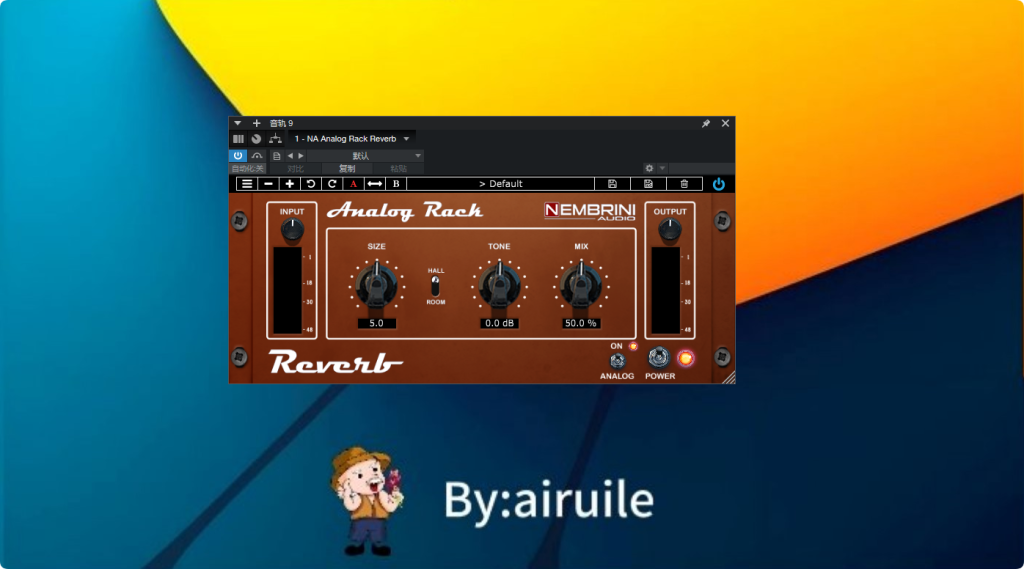Save the preset with the first floppy icon
Viewport: 1024px width, 569px height.
click(613, 184)
